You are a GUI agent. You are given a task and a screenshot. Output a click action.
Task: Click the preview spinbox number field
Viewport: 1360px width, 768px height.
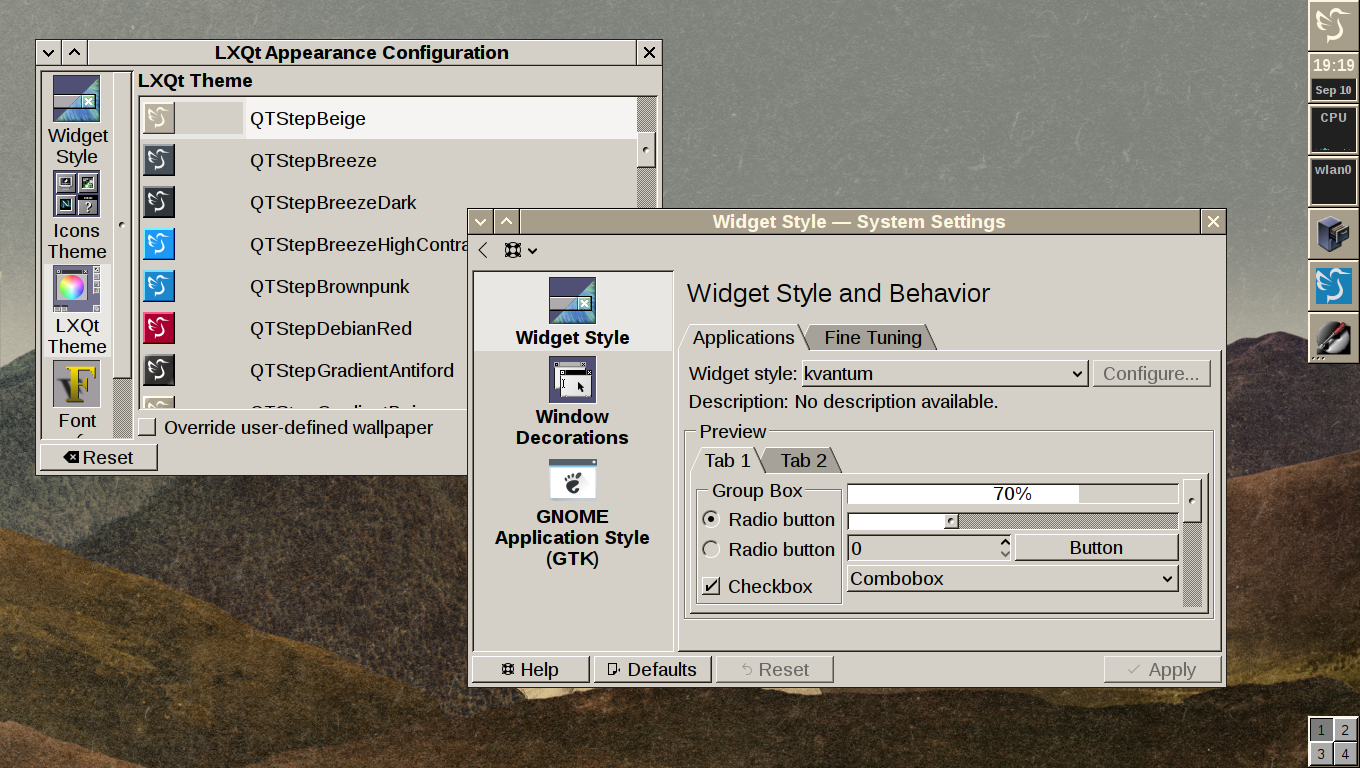pyautogui.click(x=922, y=548)
